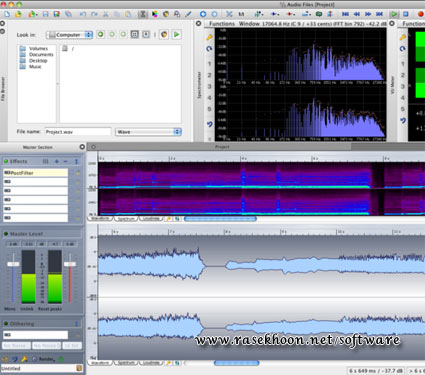
Task: Click the green Play transport button
Action: click(394, 14)
